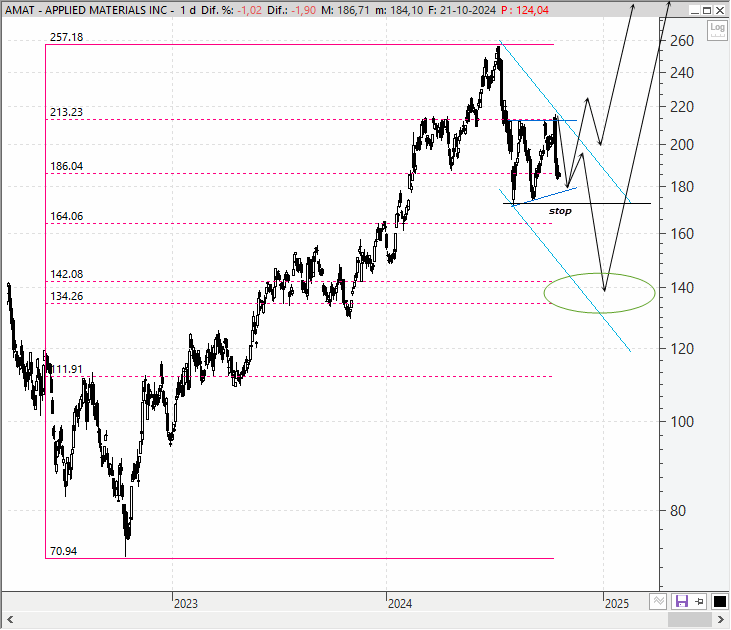Click the 111.91 Fibonacci level label
This screenshot has height=630, width=731.
point(67,370)
